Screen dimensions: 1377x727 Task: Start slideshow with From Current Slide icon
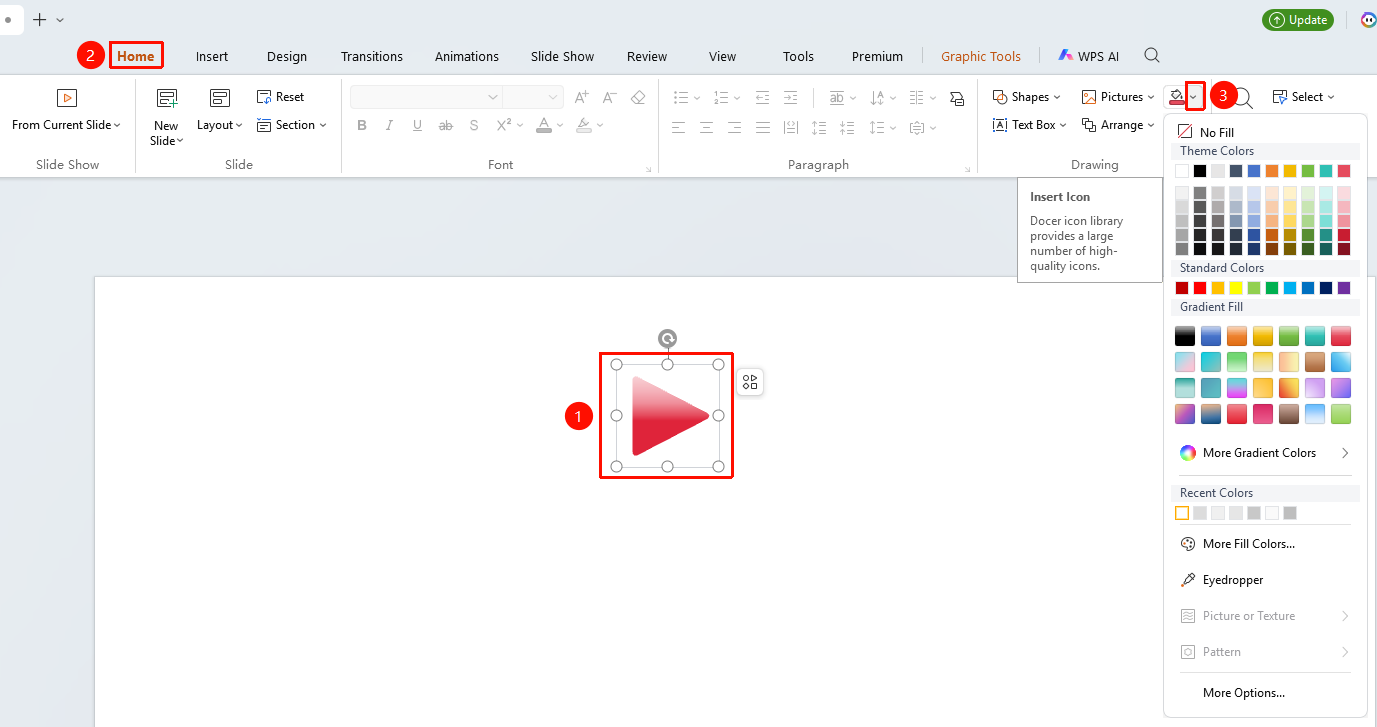67,97
